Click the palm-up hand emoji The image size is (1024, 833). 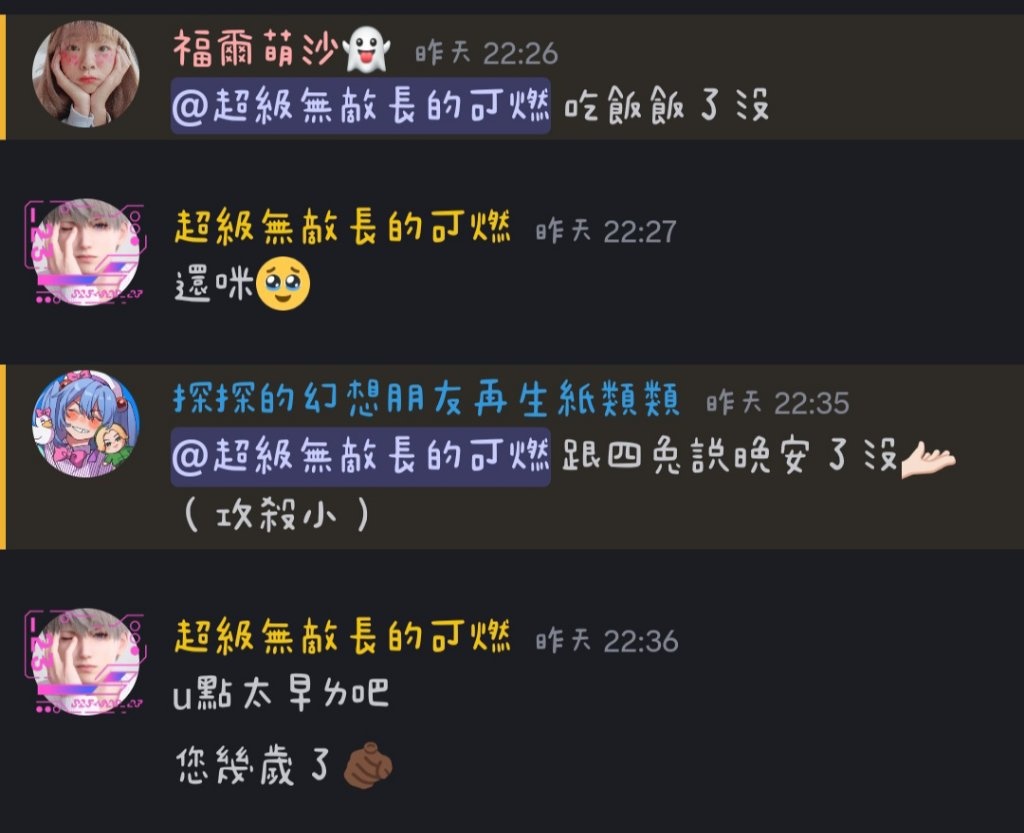click(928, 459)
